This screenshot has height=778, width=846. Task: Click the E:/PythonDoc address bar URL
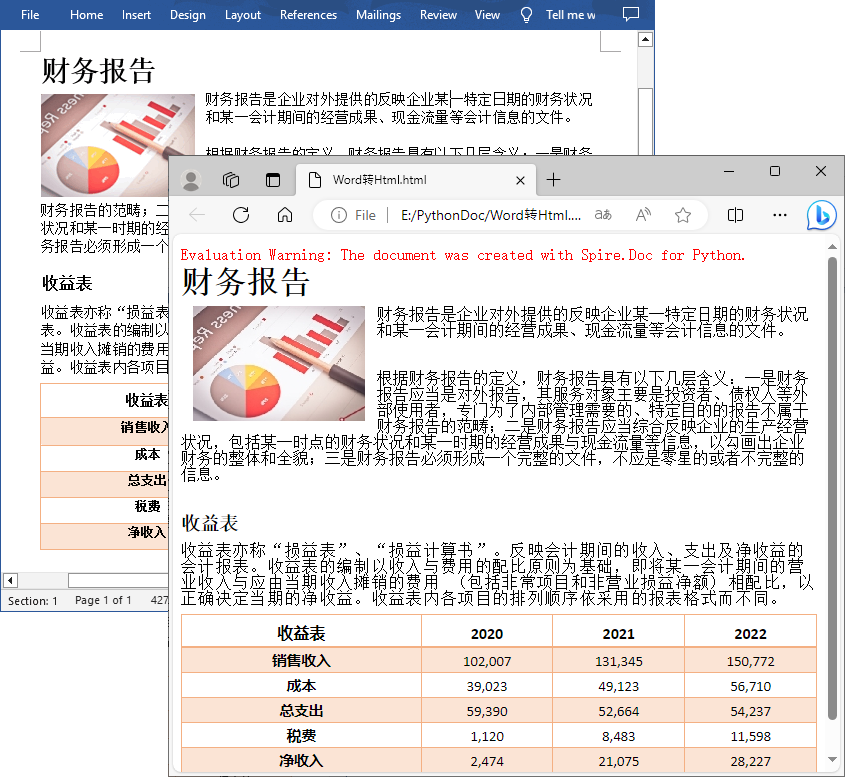[491, 215]
